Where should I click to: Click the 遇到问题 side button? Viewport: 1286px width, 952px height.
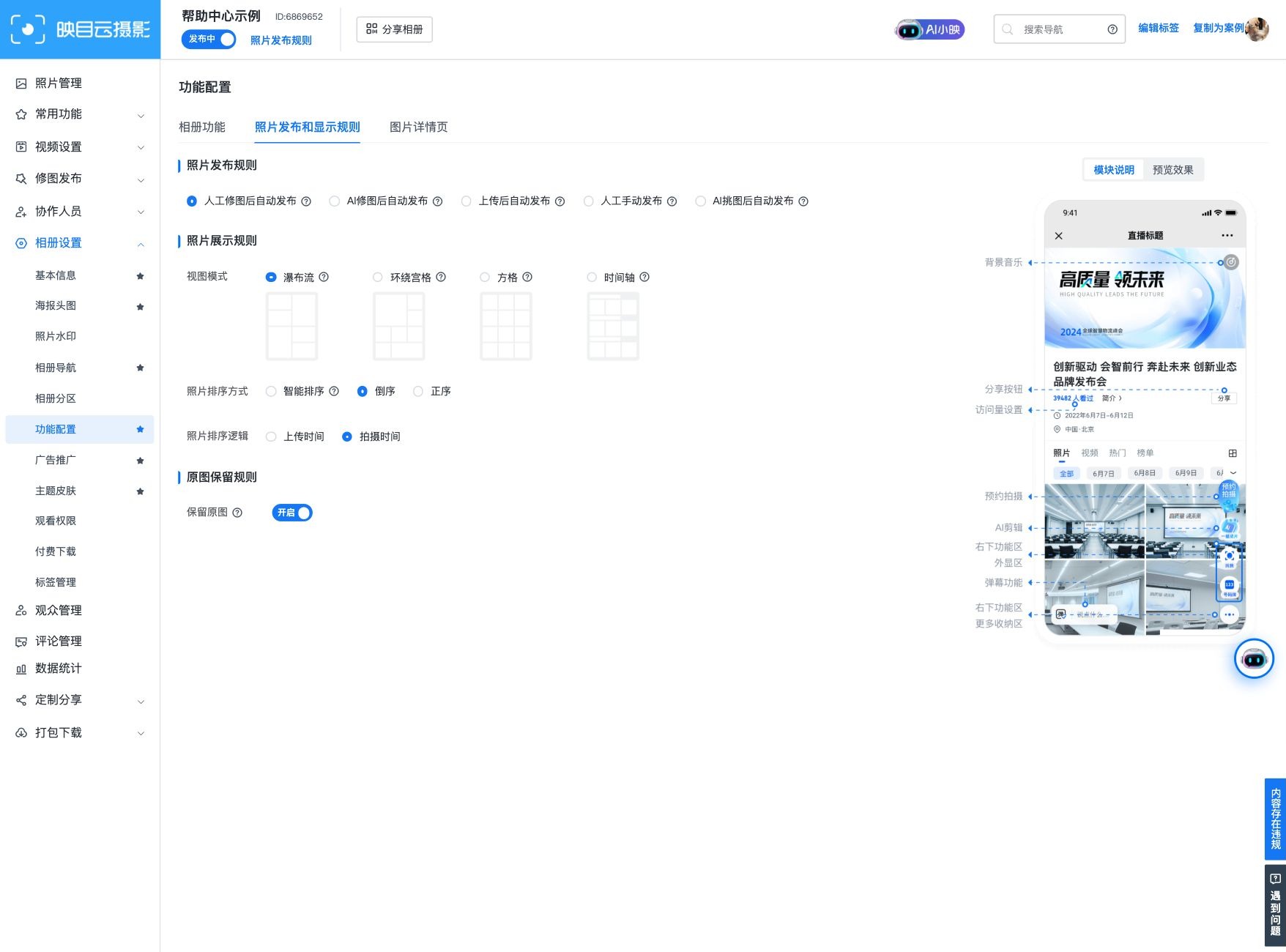pyautogui.click(x=1275, y=906)
